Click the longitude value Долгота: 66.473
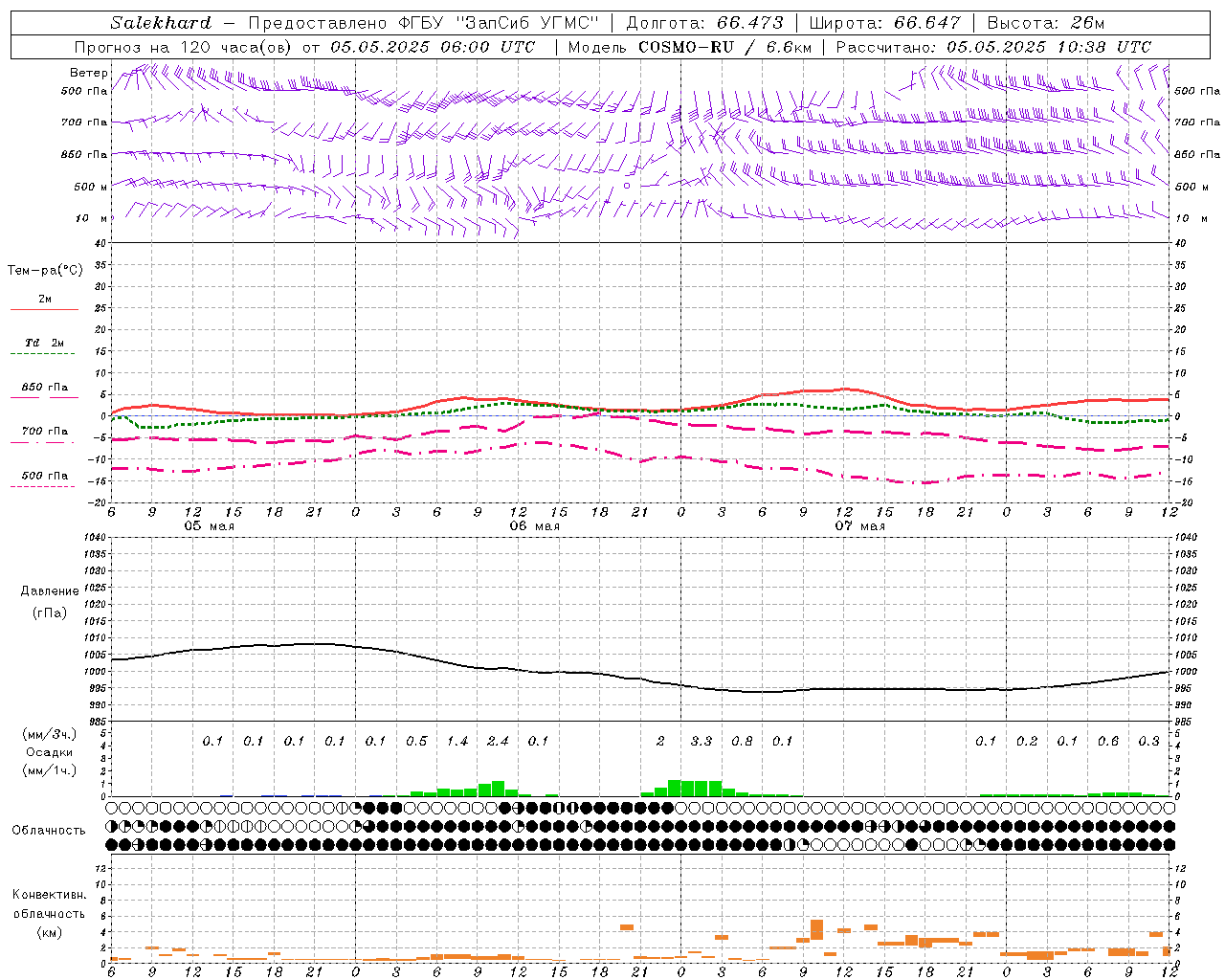The height and width of the screenshot is (980, 1225). click(704, 23)
